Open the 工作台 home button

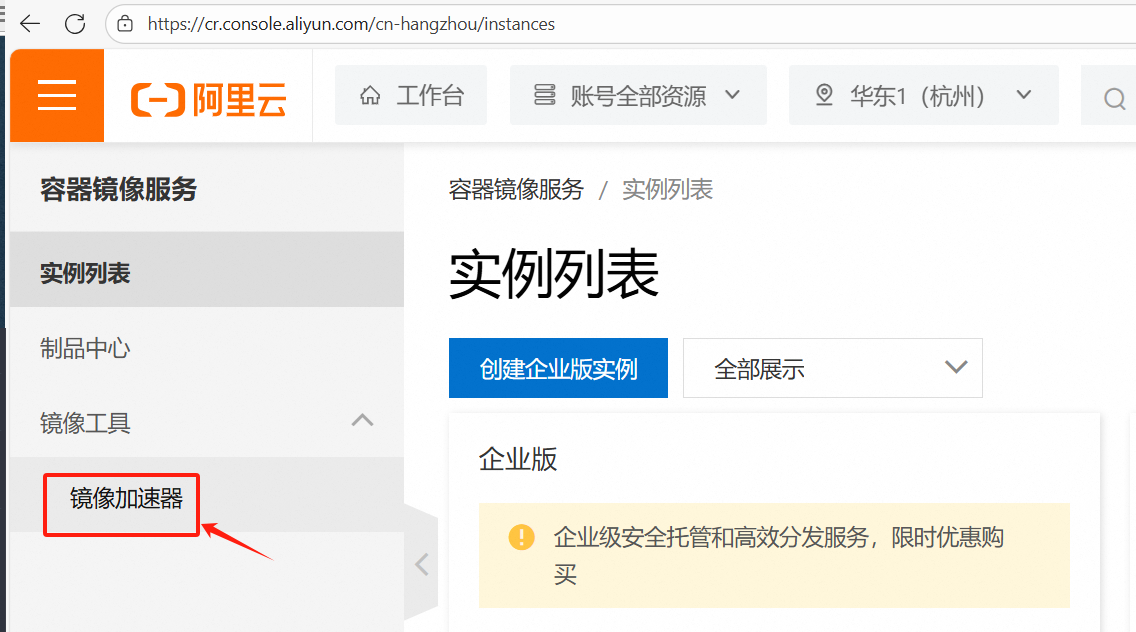[x=411, y=95]
